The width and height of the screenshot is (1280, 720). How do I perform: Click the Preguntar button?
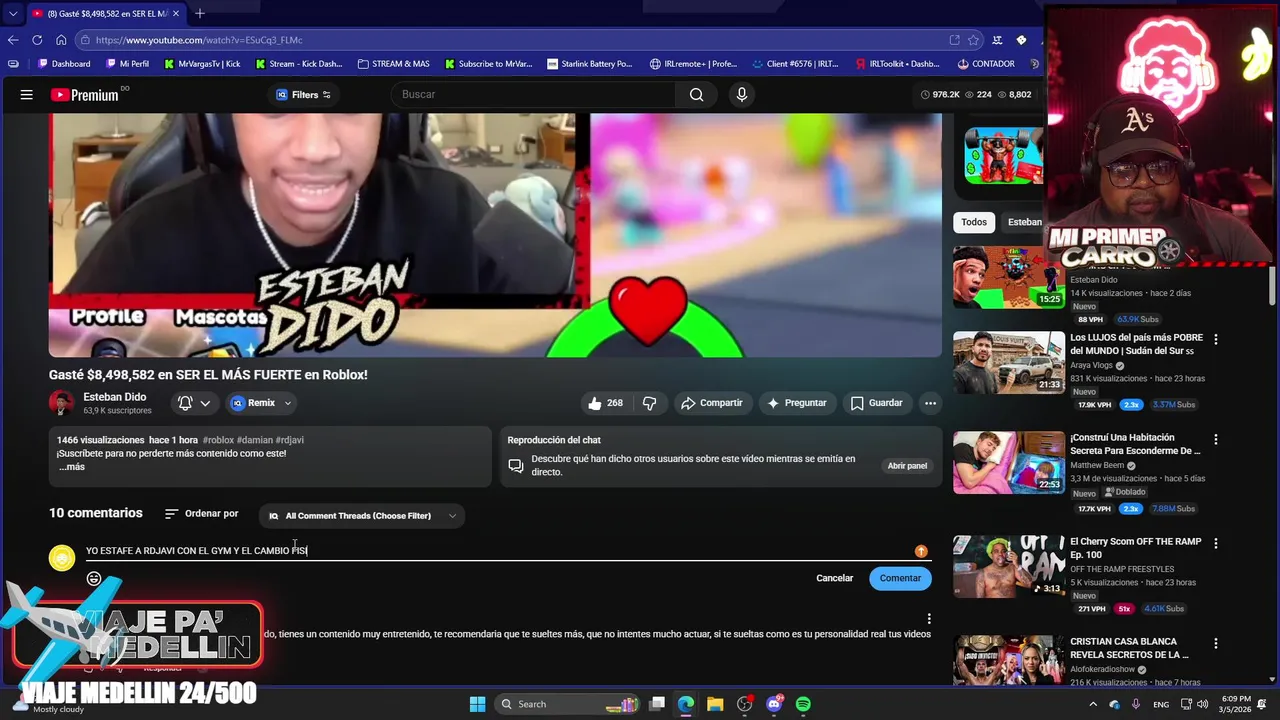coord(796,403)
